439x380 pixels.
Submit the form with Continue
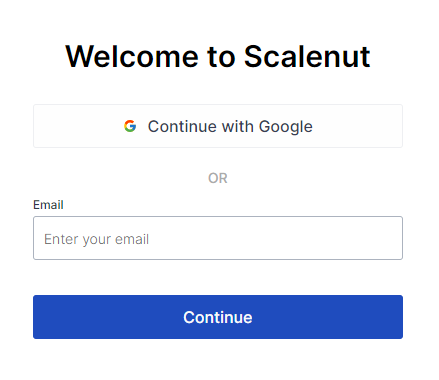click(218, 317)
